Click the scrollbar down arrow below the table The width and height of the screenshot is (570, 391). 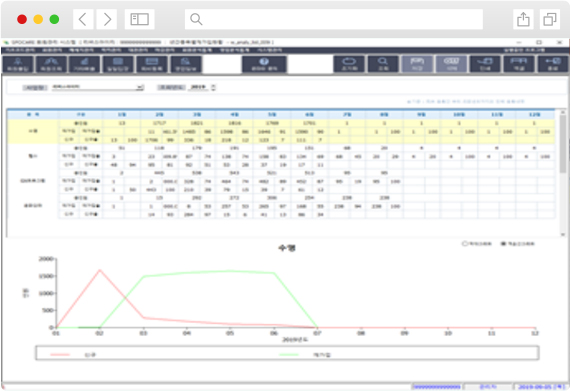(563, 234)
